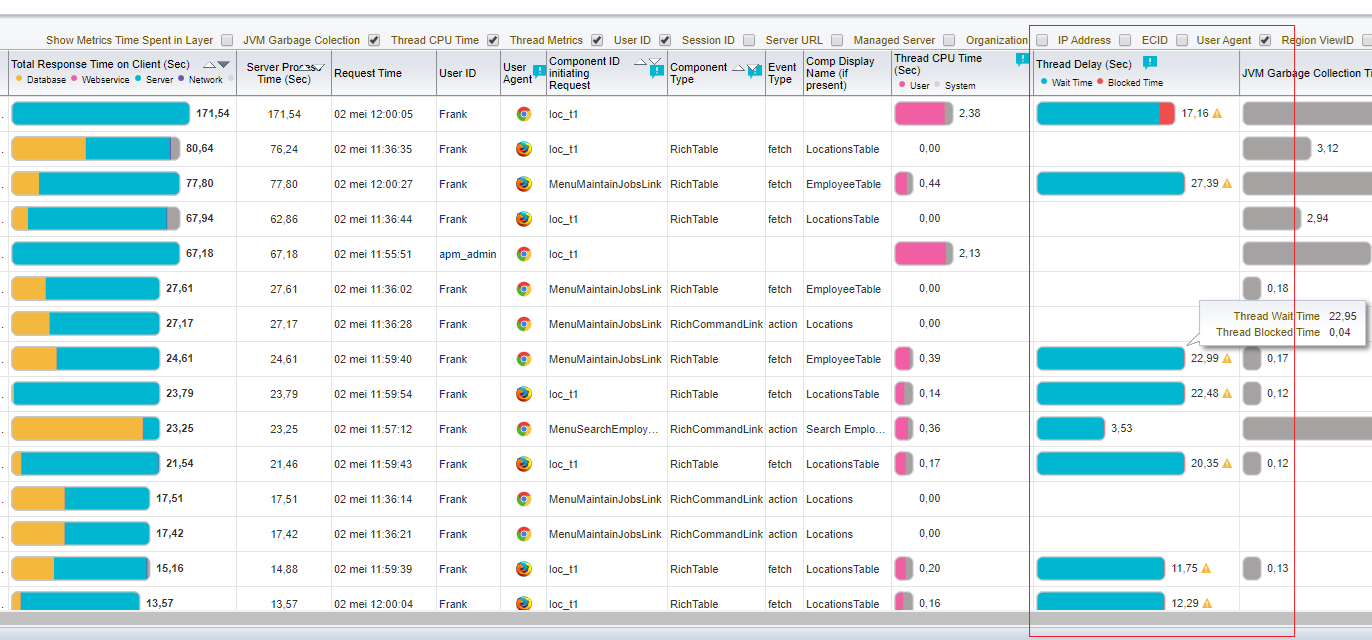Toggle the Thread Metrics checkbox
Viewport: 1372px width, 640px height.
(597, 40)
